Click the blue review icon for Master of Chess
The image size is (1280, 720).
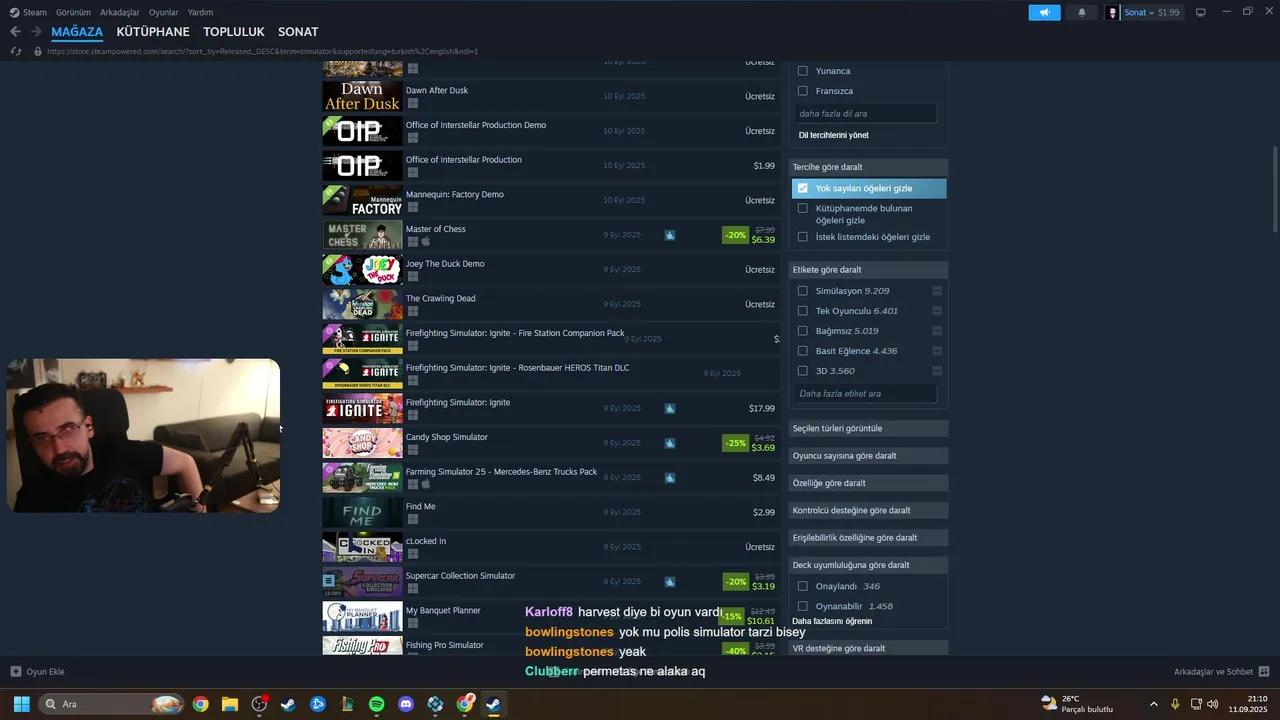tap(669, 235)
